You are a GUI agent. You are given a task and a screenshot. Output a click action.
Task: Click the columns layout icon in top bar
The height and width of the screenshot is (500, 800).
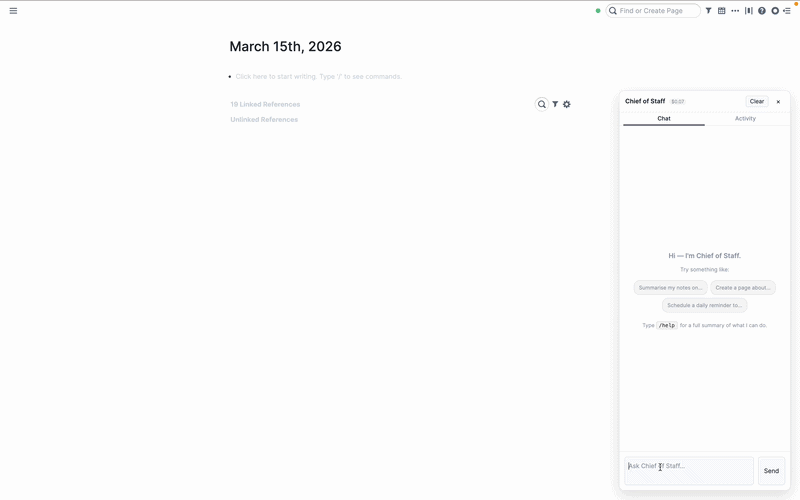(x=748, y=11)
